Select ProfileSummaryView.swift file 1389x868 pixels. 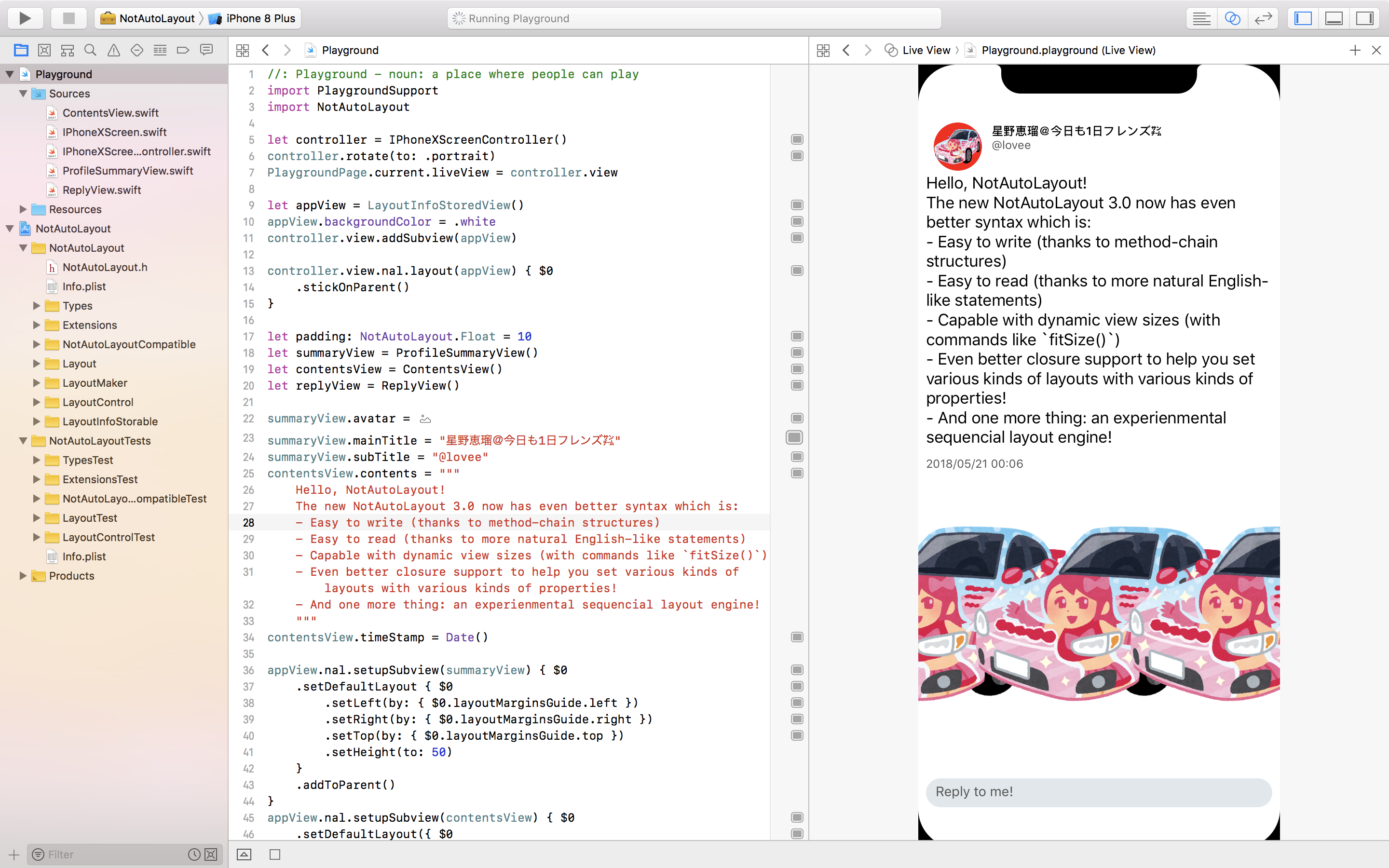(127, 170)
